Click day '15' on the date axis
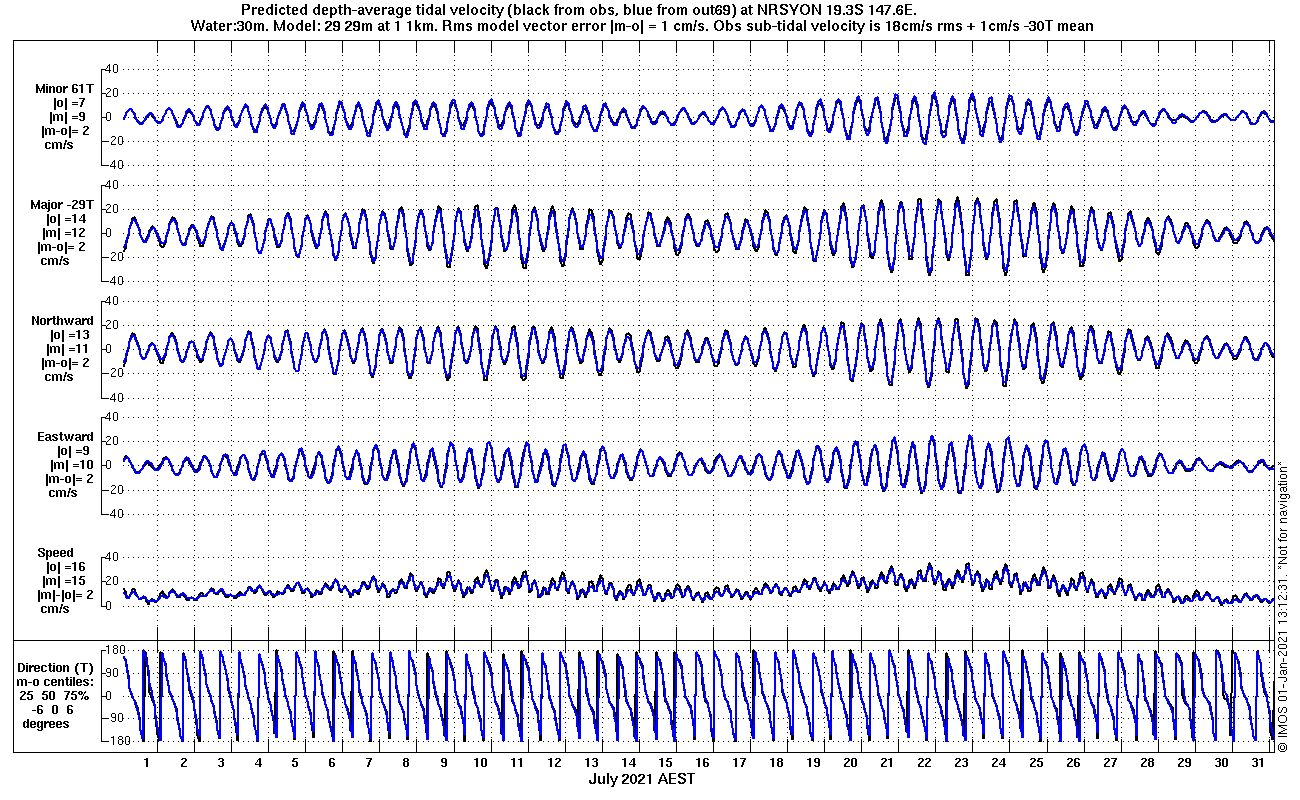The height and width of the screenshot is (800, 1300). (665, 762)
